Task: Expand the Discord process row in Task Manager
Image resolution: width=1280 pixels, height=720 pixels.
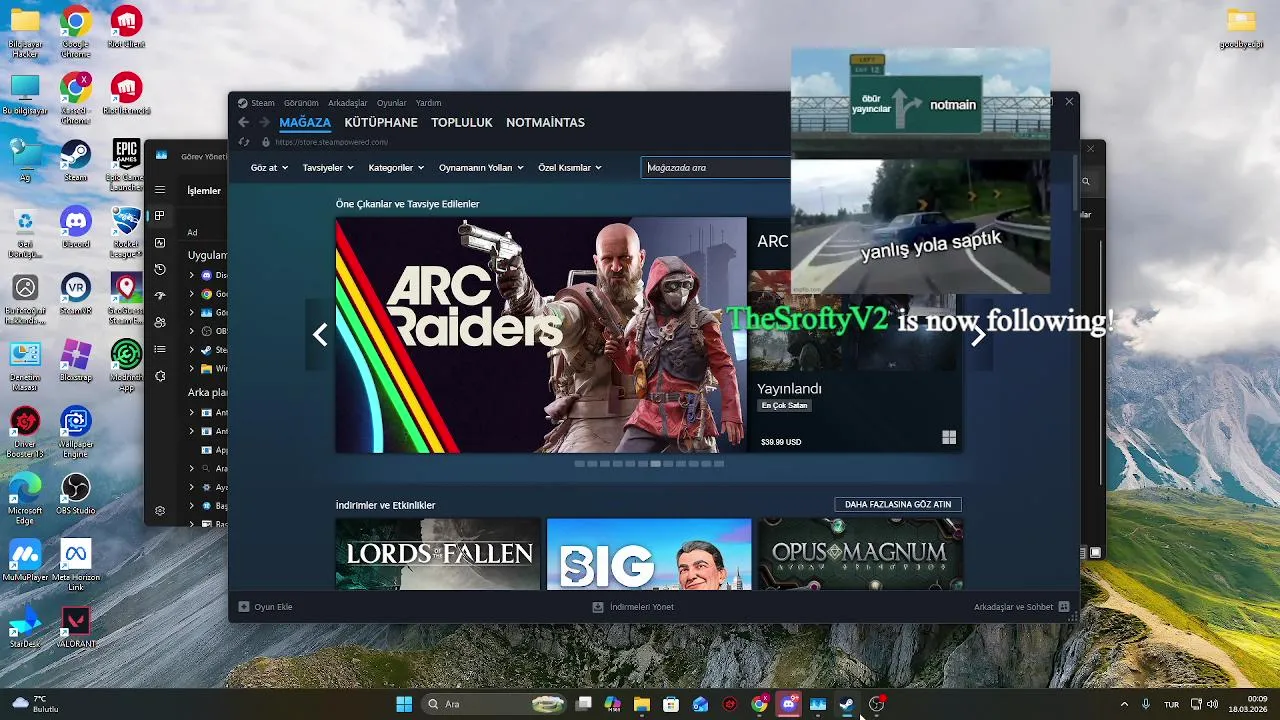Action: pos(192,275)
